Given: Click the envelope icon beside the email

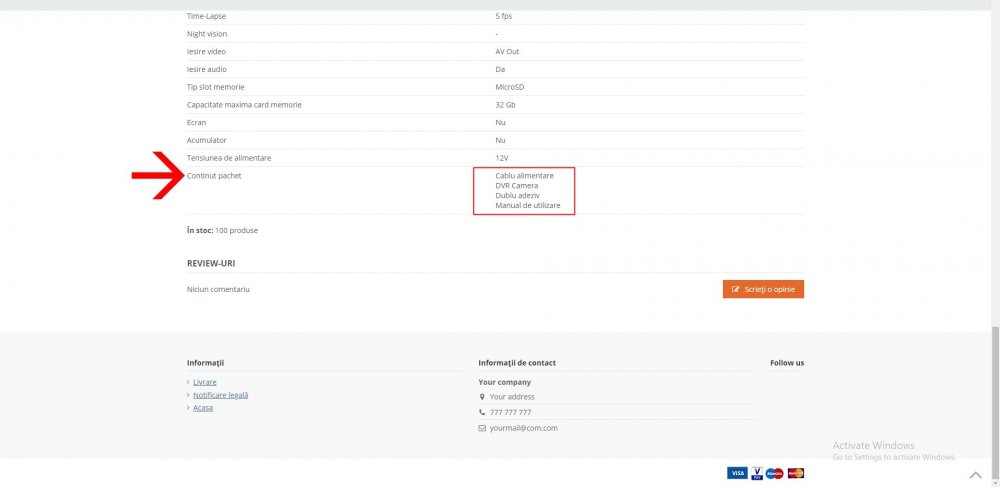Looking at the screenshot, I should (x=482, y=428).
